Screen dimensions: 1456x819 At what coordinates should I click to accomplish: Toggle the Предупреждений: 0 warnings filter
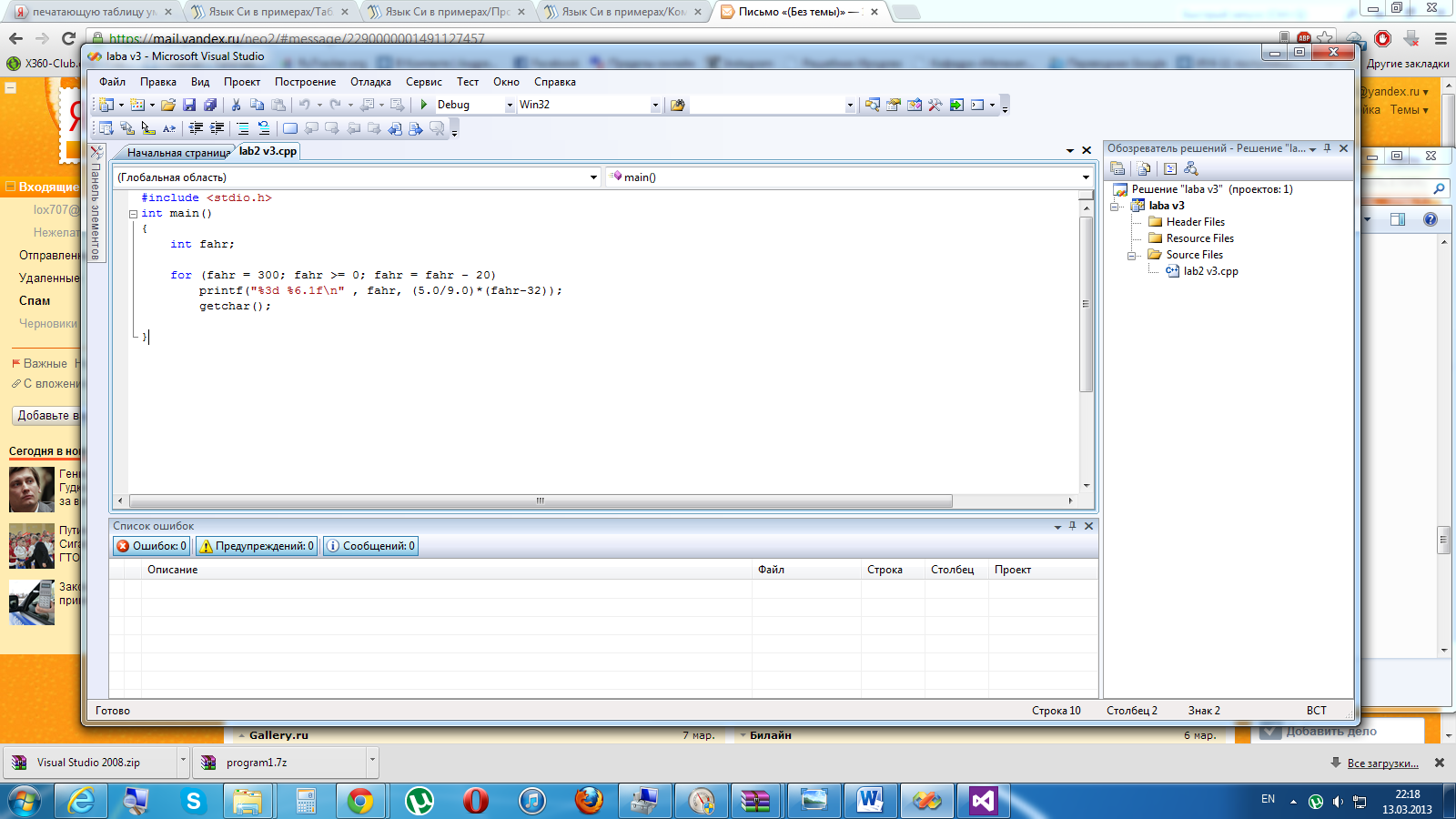[257, 546]
